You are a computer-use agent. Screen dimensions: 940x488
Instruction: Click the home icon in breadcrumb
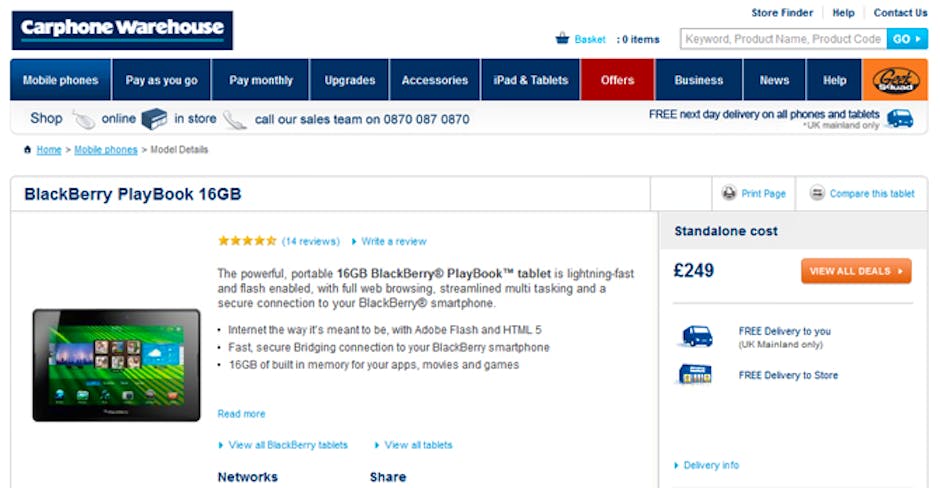click(27, 150)
